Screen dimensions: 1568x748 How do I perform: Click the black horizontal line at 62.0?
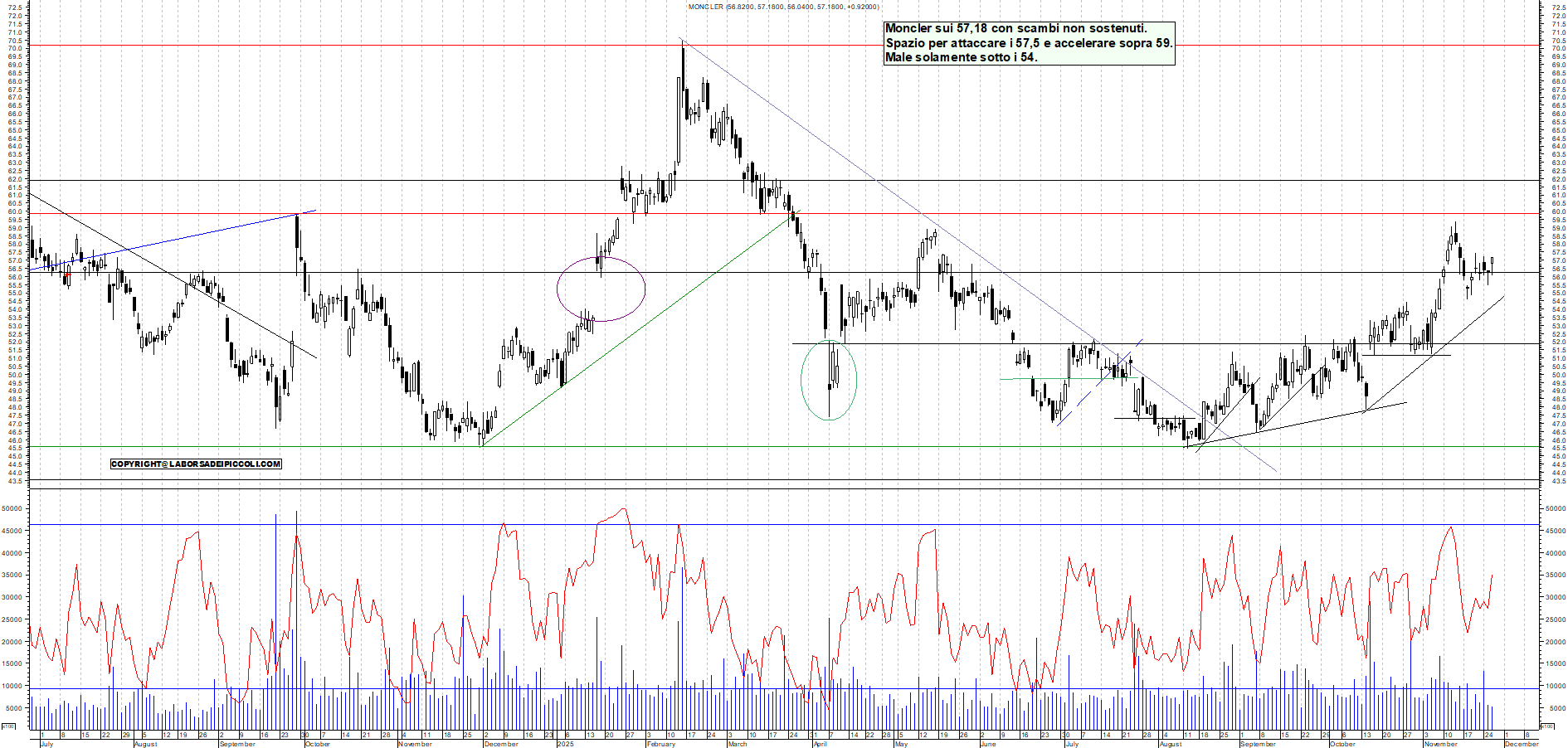[498, 180]
